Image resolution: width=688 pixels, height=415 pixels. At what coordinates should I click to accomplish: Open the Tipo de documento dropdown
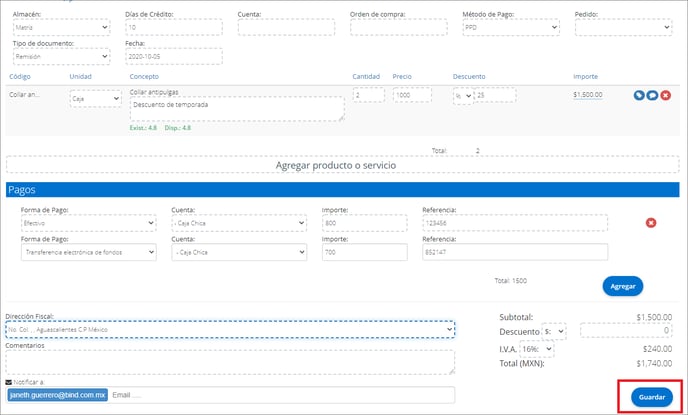click(61, 56)
